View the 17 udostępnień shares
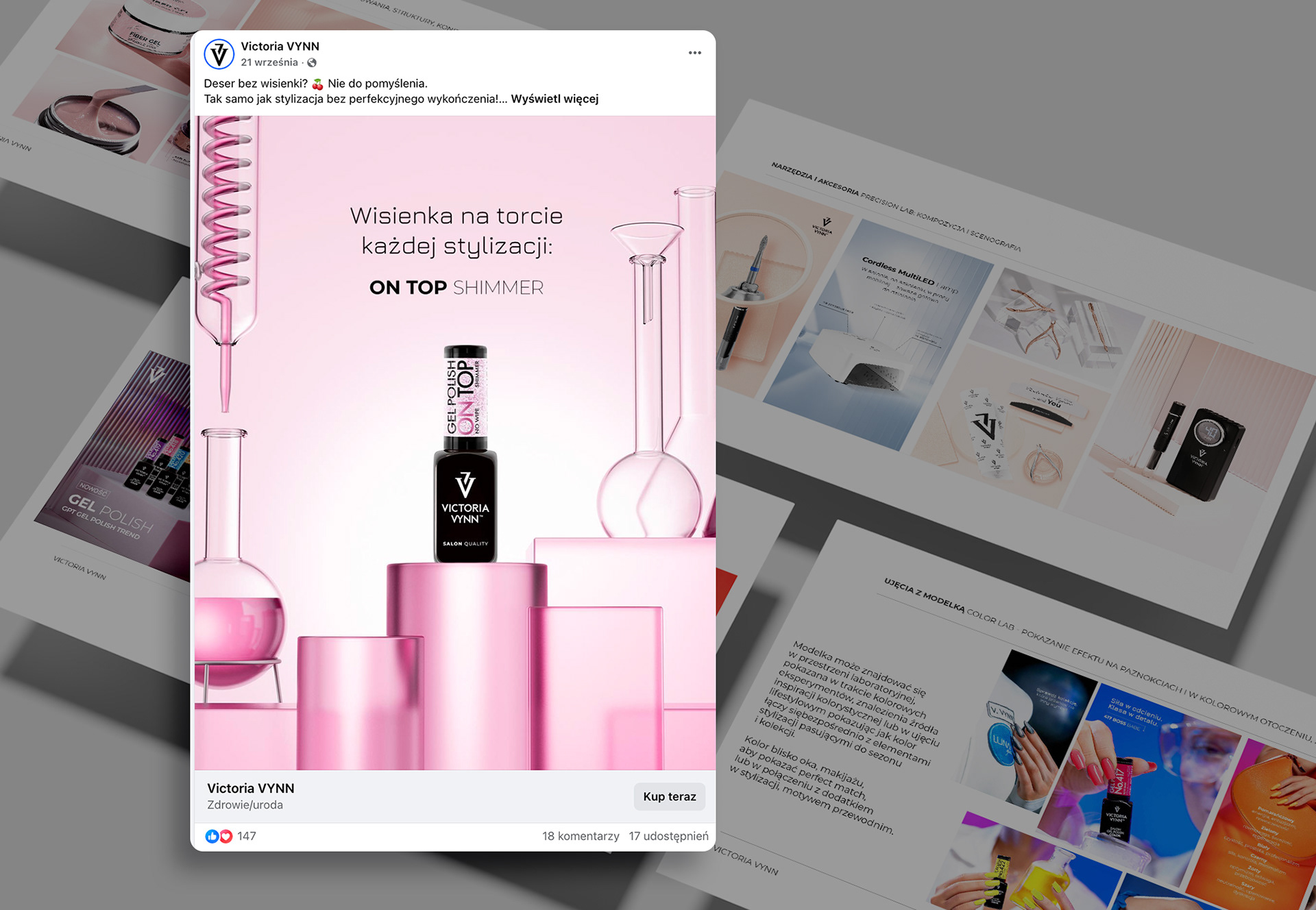 click(668, 836)
